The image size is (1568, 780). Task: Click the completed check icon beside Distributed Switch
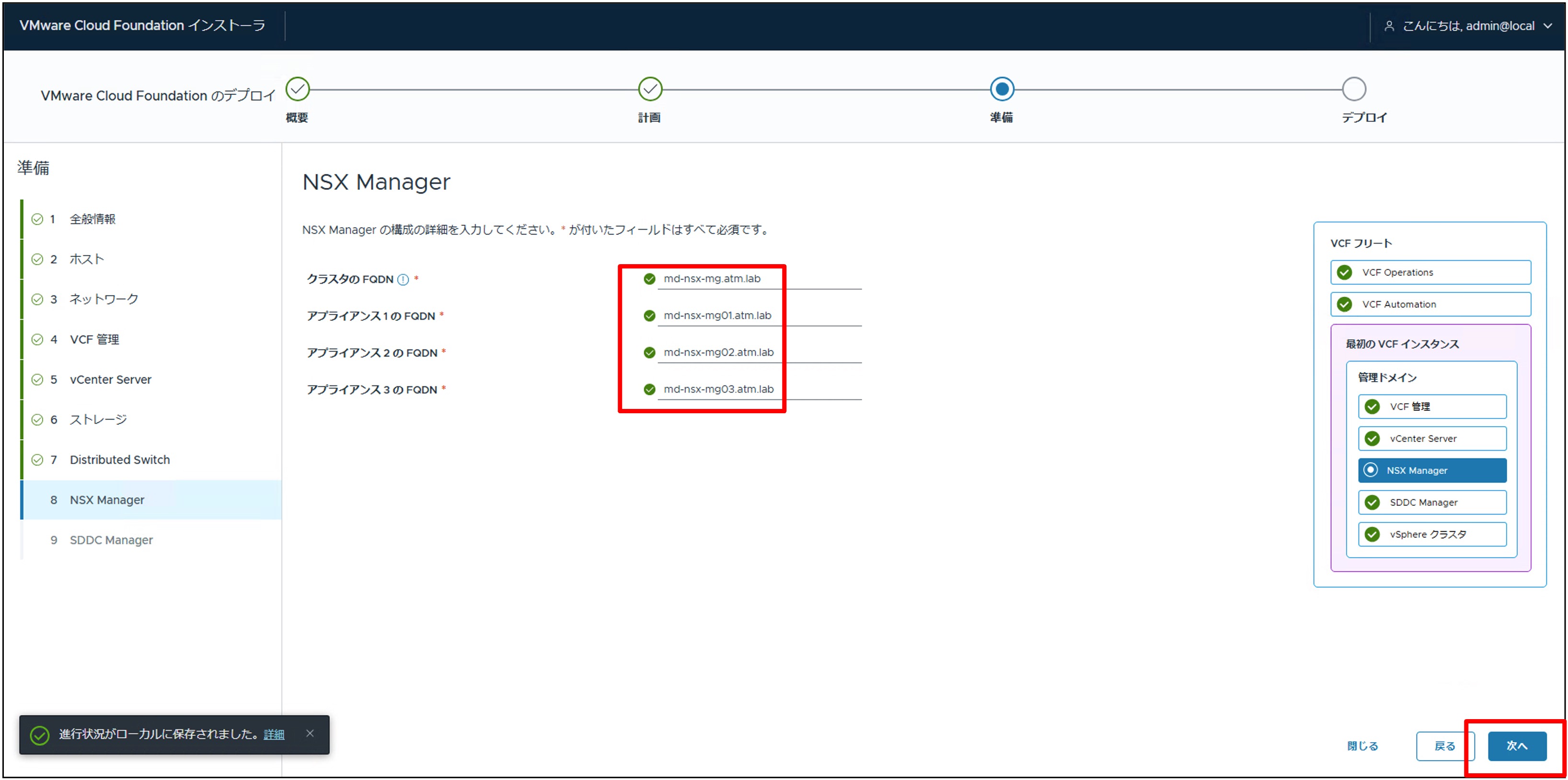(37, 460)
